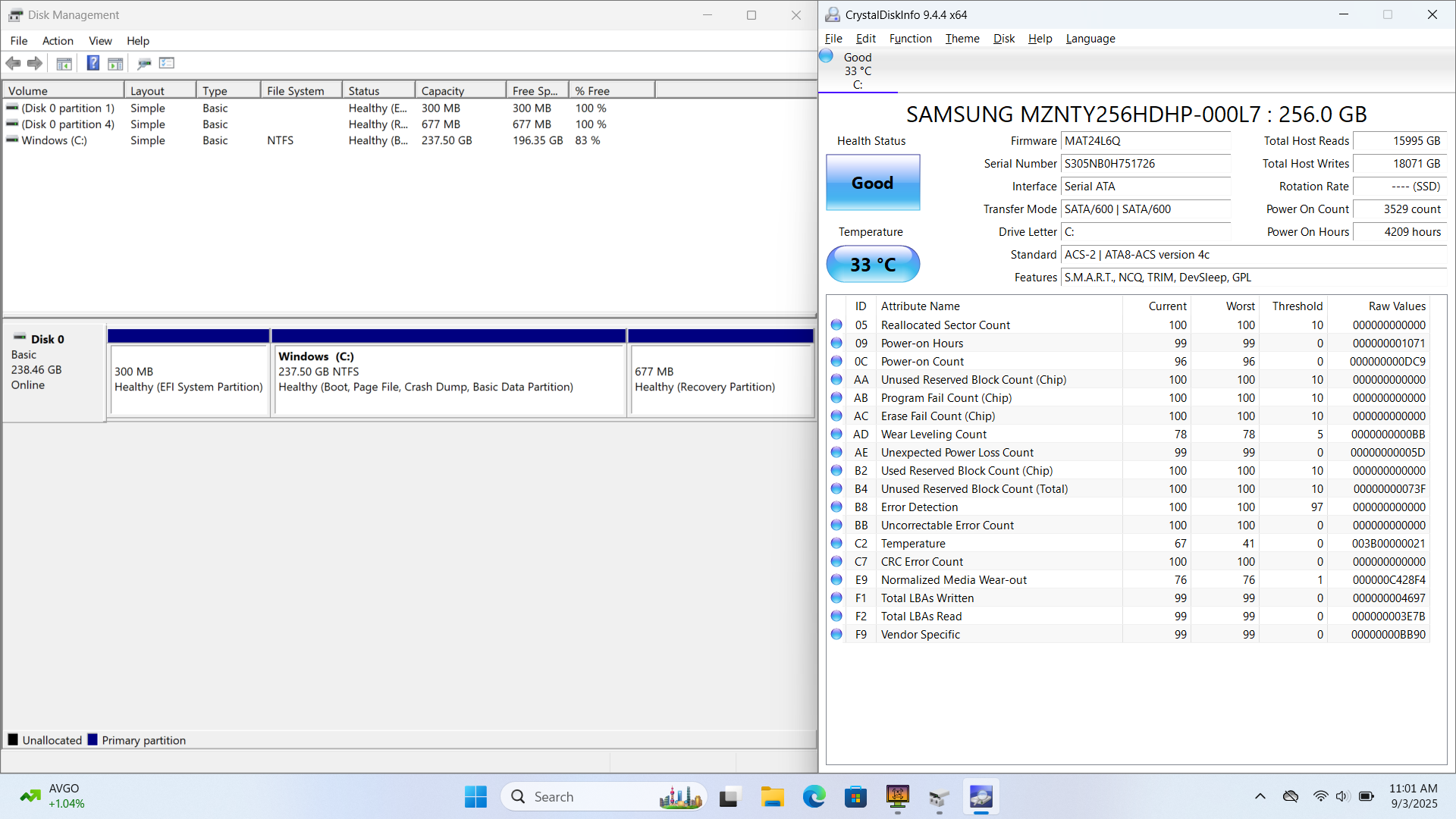
Task: Open the Wi-Fi network tray icon
Action: [1320, 796]
